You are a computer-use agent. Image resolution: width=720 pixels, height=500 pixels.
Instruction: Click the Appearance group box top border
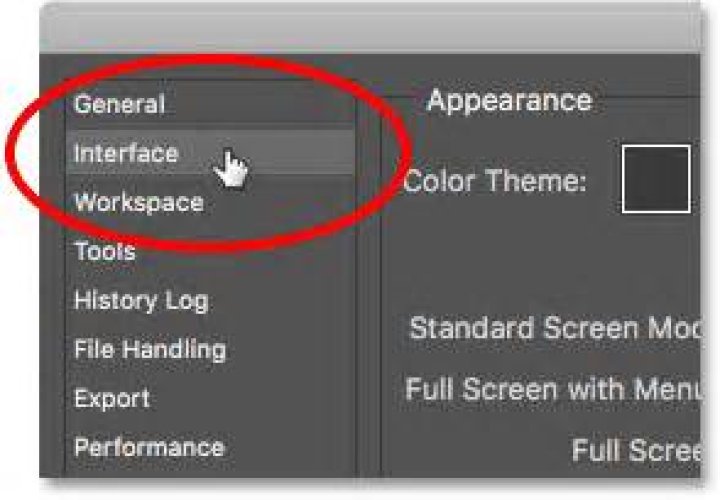[650, 100]
